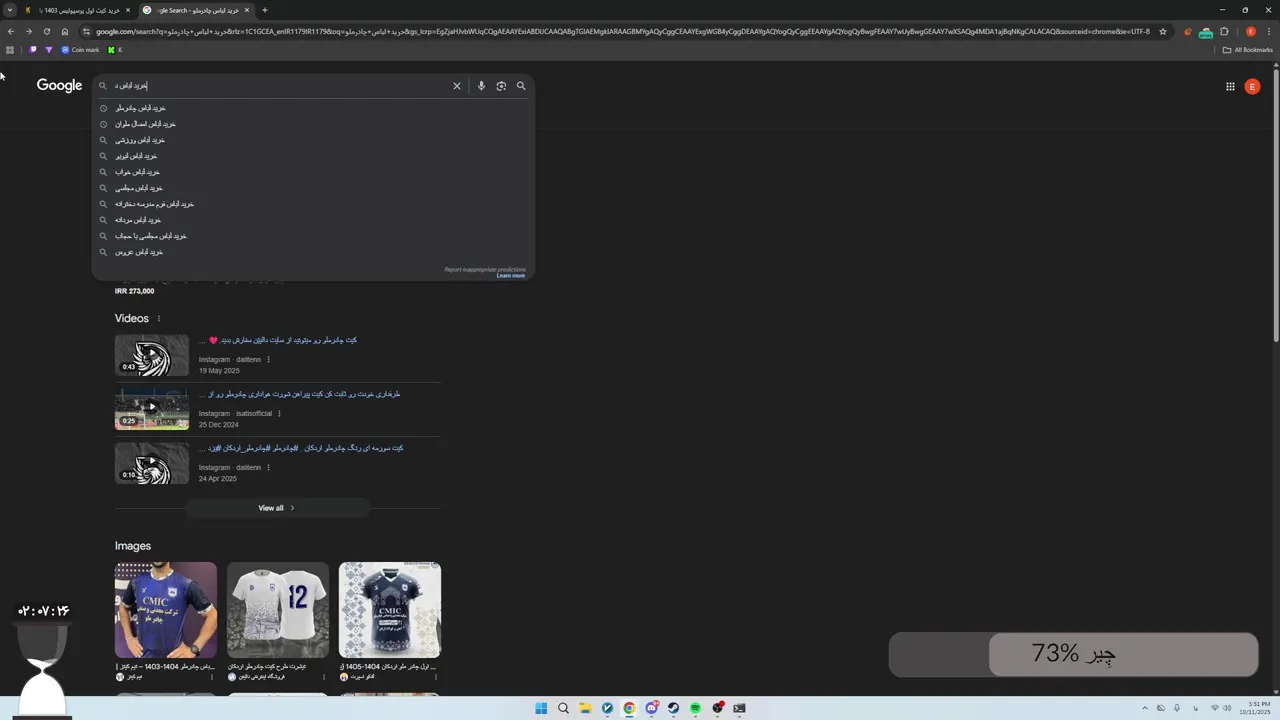Open a new tab with the plus button
1280x720 pixels.
point(265,10)
